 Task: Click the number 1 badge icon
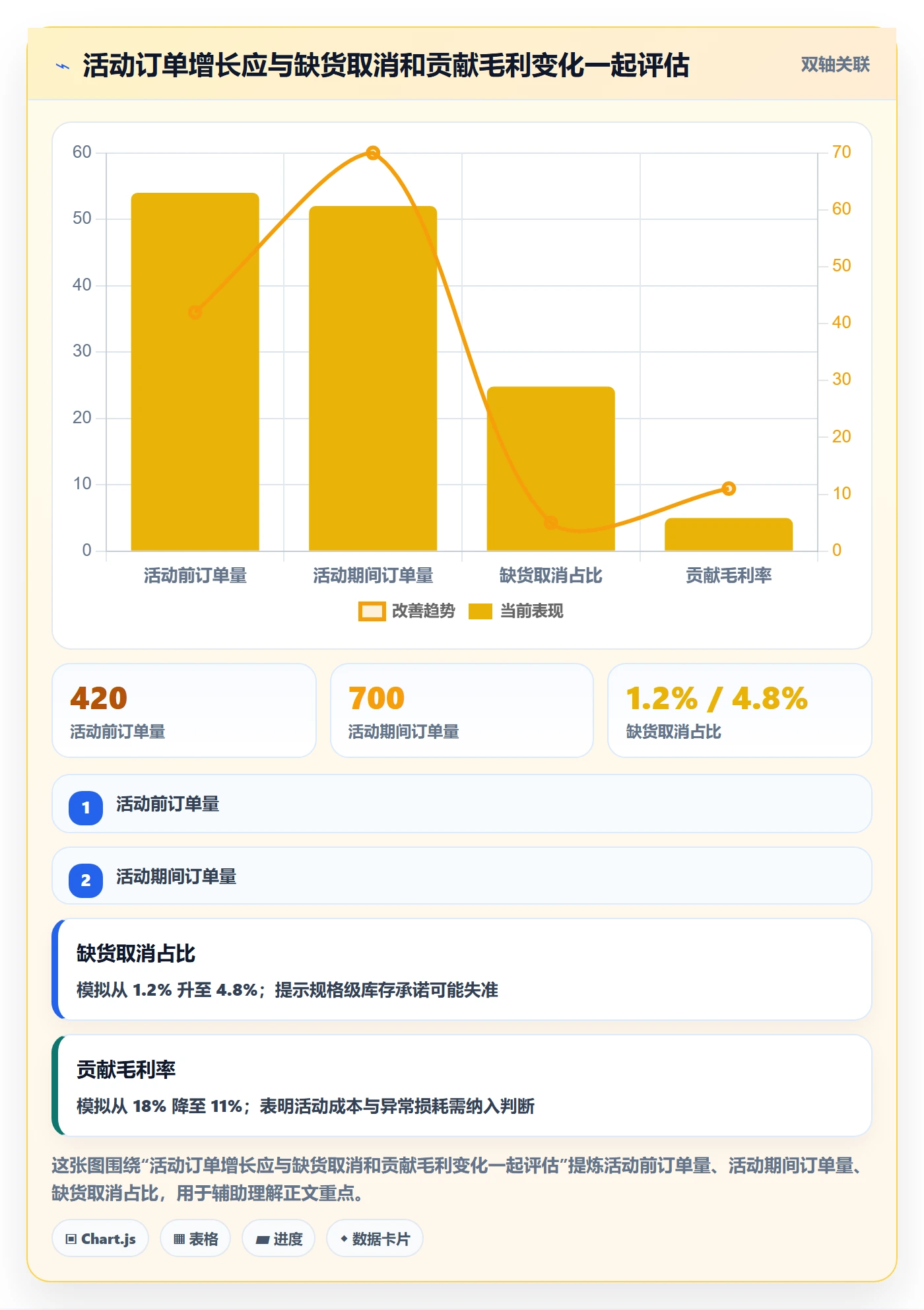click(86, 808)
